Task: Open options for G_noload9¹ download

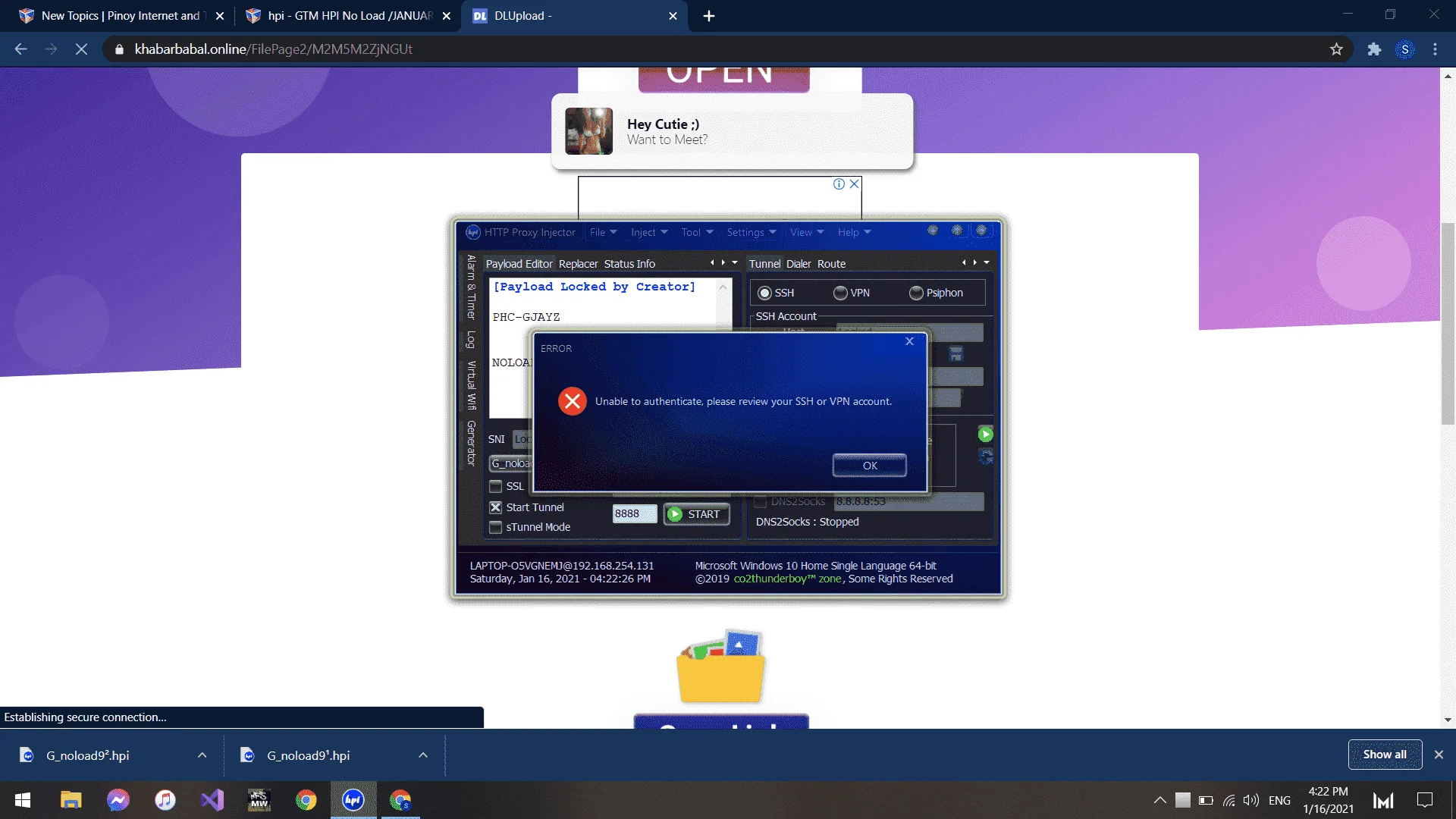Action: point(423,755)
